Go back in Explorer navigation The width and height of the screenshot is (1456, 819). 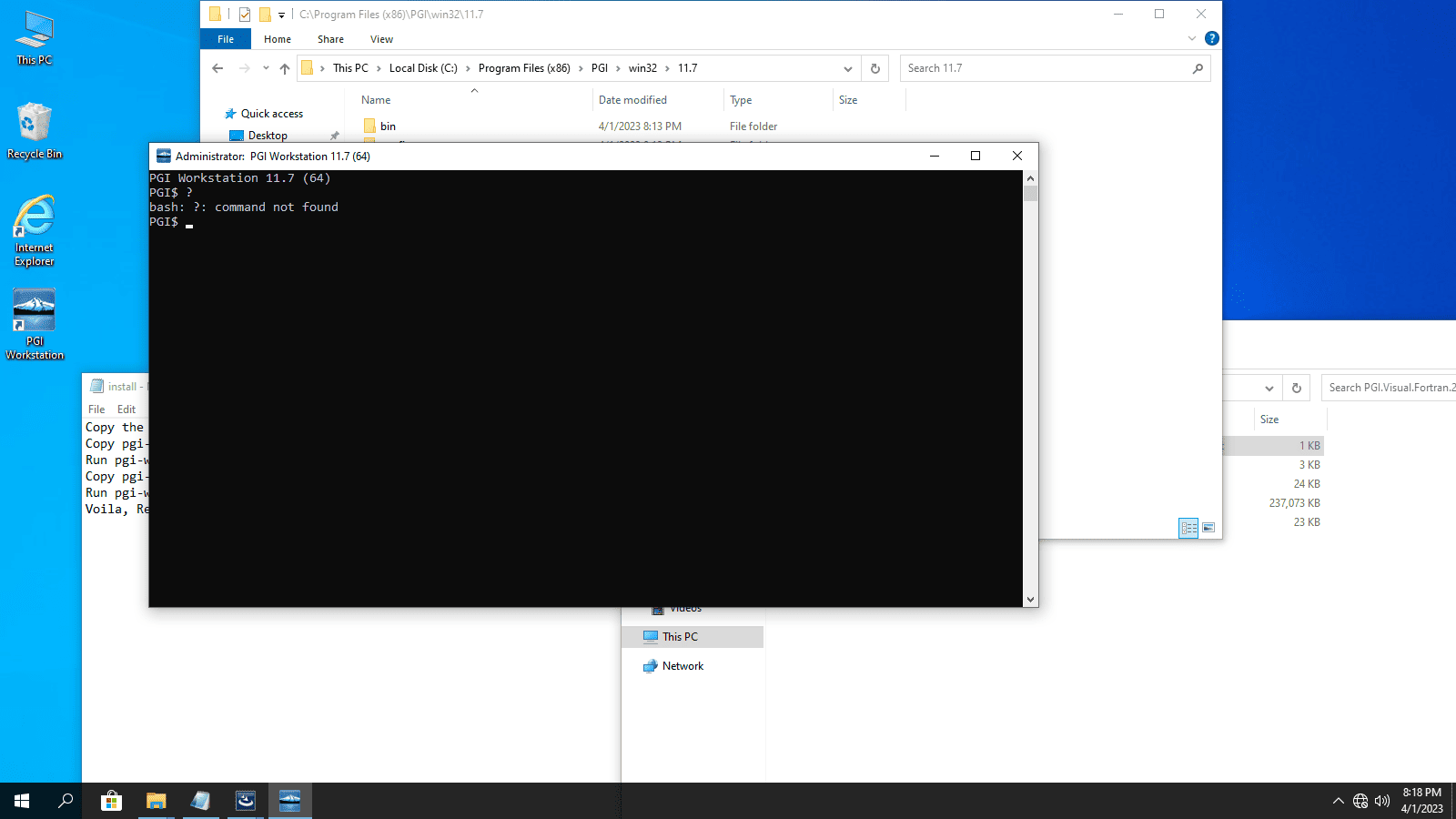(x=217, y=68)
